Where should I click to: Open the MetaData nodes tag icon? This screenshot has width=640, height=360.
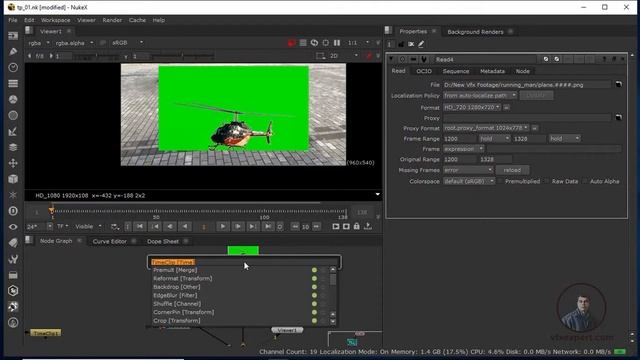(13, 243)
